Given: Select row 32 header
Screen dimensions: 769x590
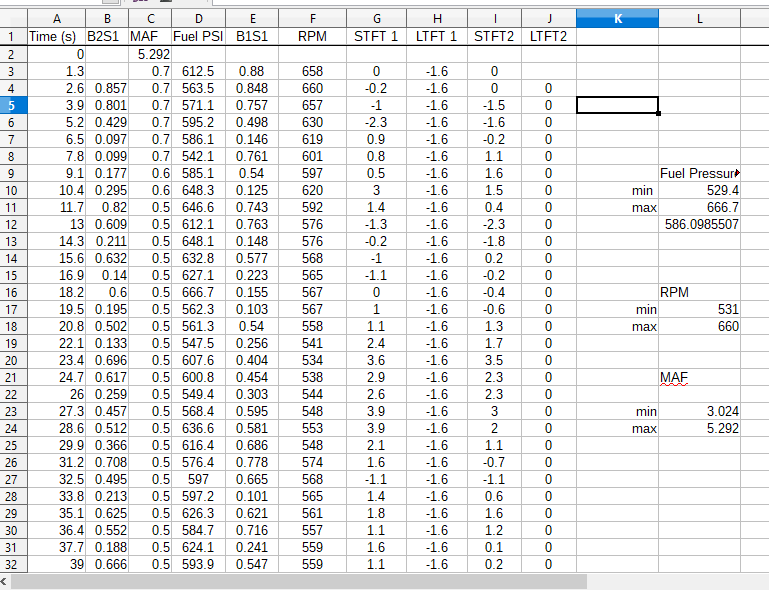Looking at the screenshot, I should [12, 564].
